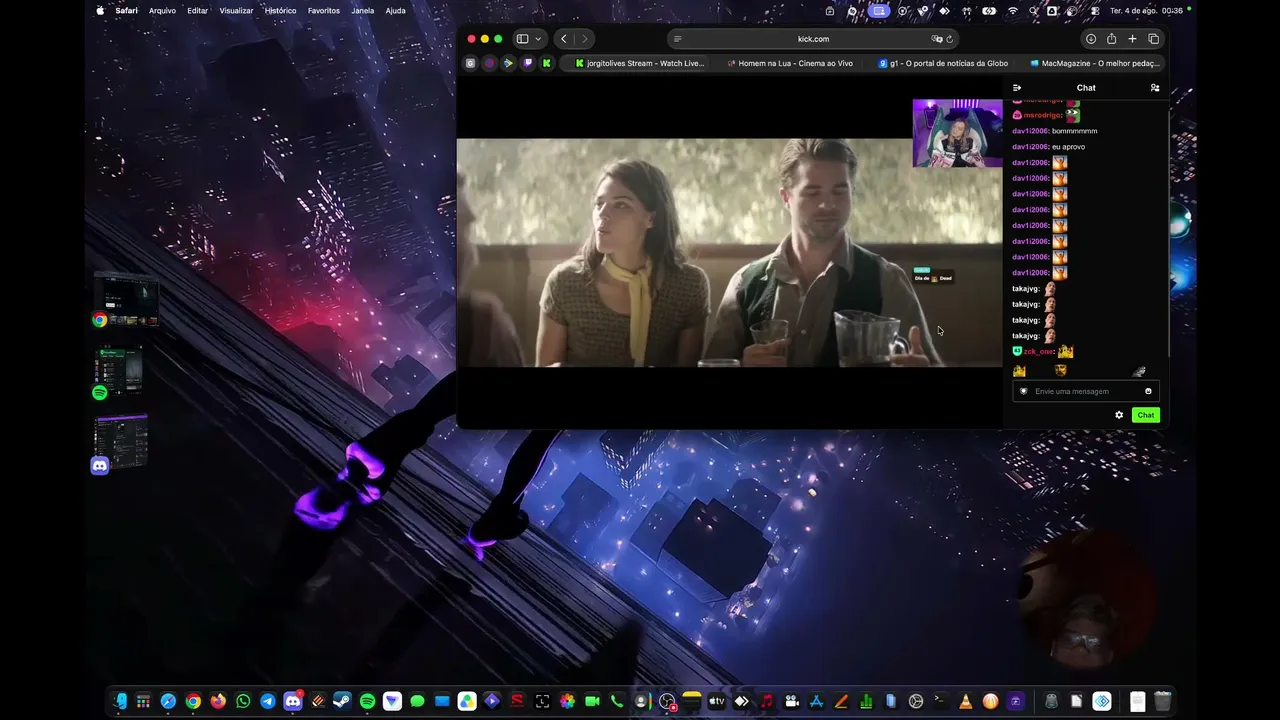Open the Favoritos menu
The width and height of the screenshot is (1280, 720).
pyautogui.click(x=324, y=11)
